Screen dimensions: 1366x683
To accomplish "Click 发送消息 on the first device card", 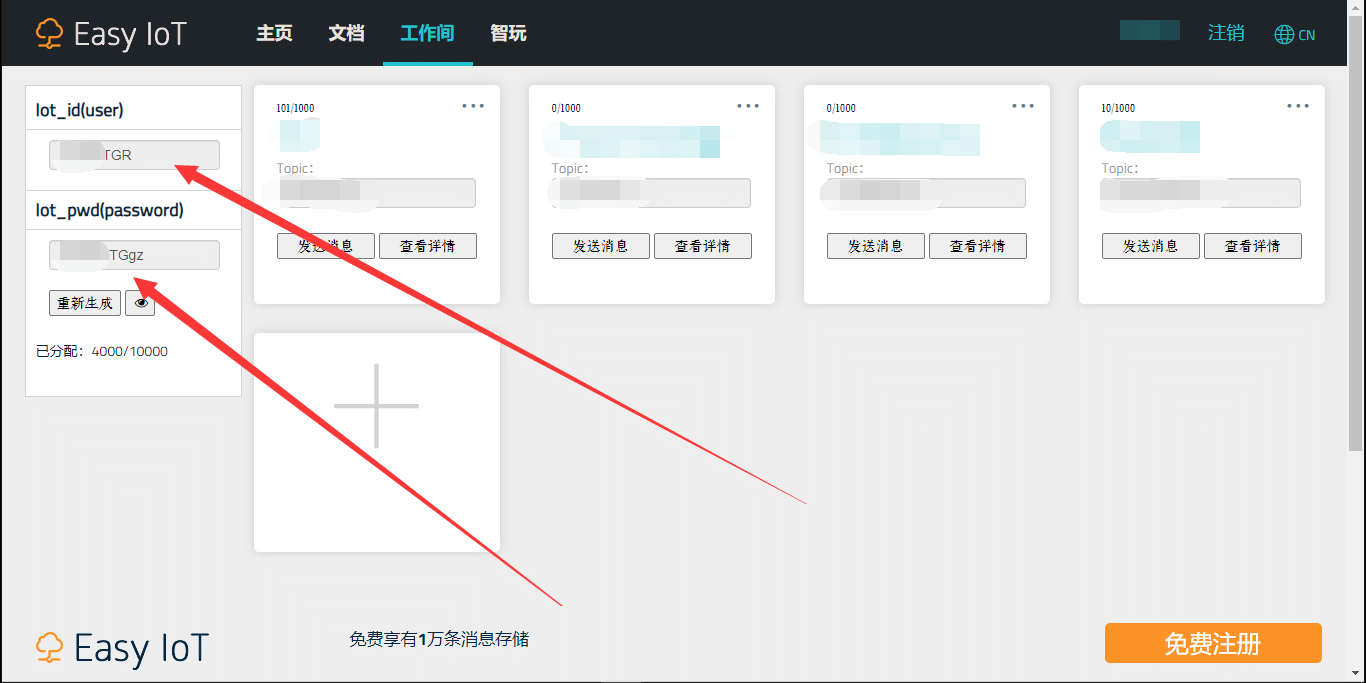I will coord(325,245).
